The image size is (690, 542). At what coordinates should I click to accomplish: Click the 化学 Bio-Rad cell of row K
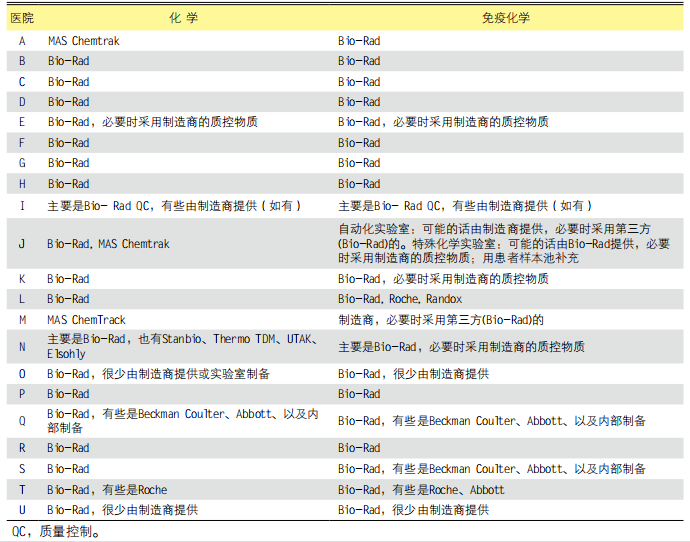pyautogui.click(x=68, y=279)
